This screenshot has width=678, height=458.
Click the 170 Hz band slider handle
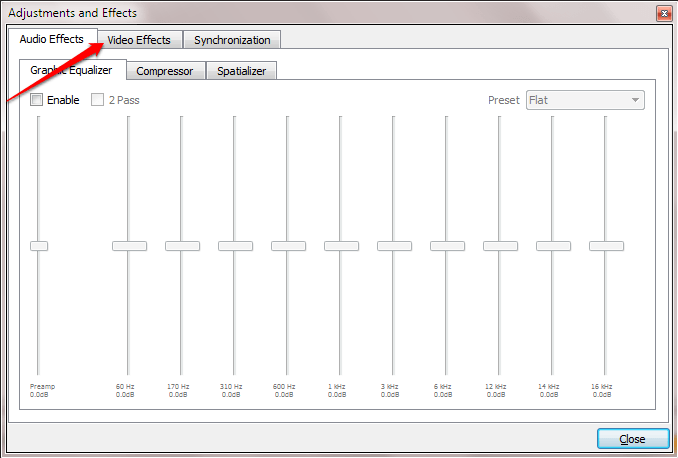182,246
